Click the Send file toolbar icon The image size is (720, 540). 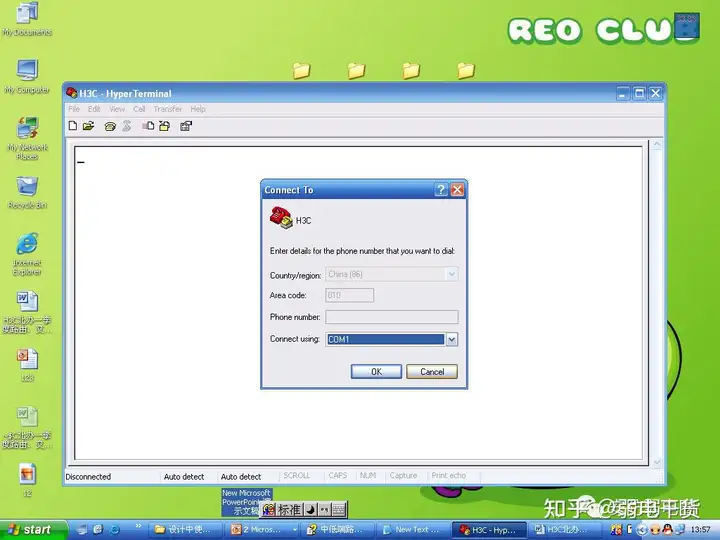pyautogui.click(x=148, y=126)
